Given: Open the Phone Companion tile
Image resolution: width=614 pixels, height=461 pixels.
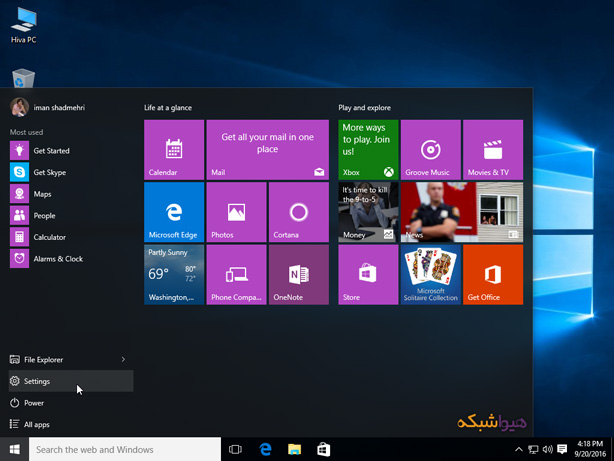Looking at the screenshot, I should pos(236,275).
